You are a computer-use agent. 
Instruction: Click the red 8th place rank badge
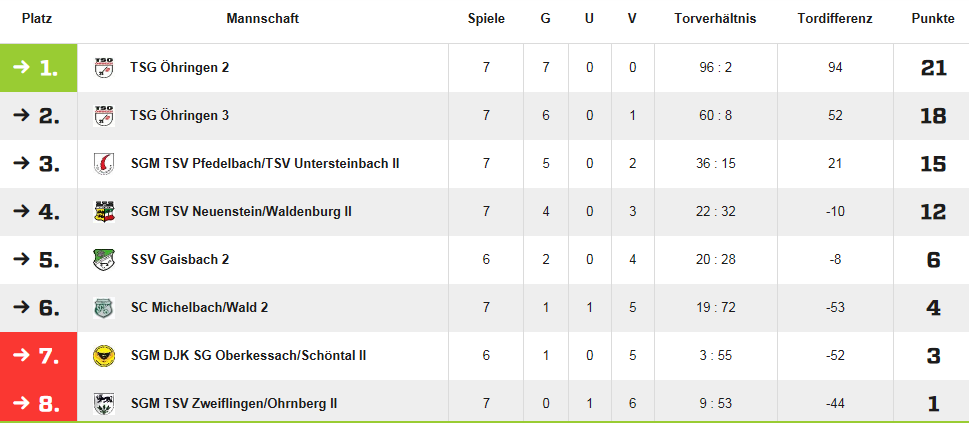38,404
